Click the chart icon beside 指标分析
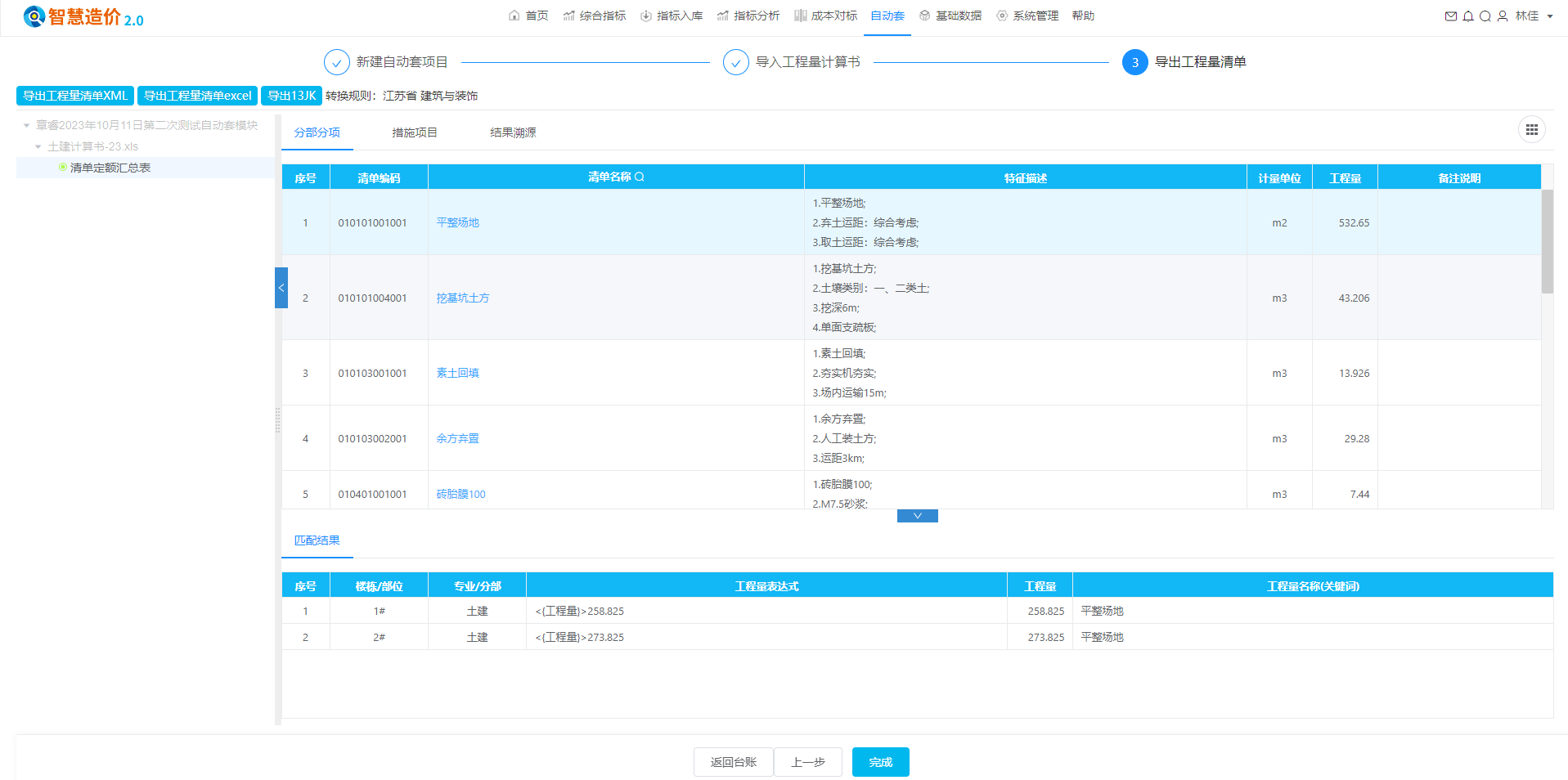The height and width of the screenshot is (780, 1568). [x=722, y=16]
